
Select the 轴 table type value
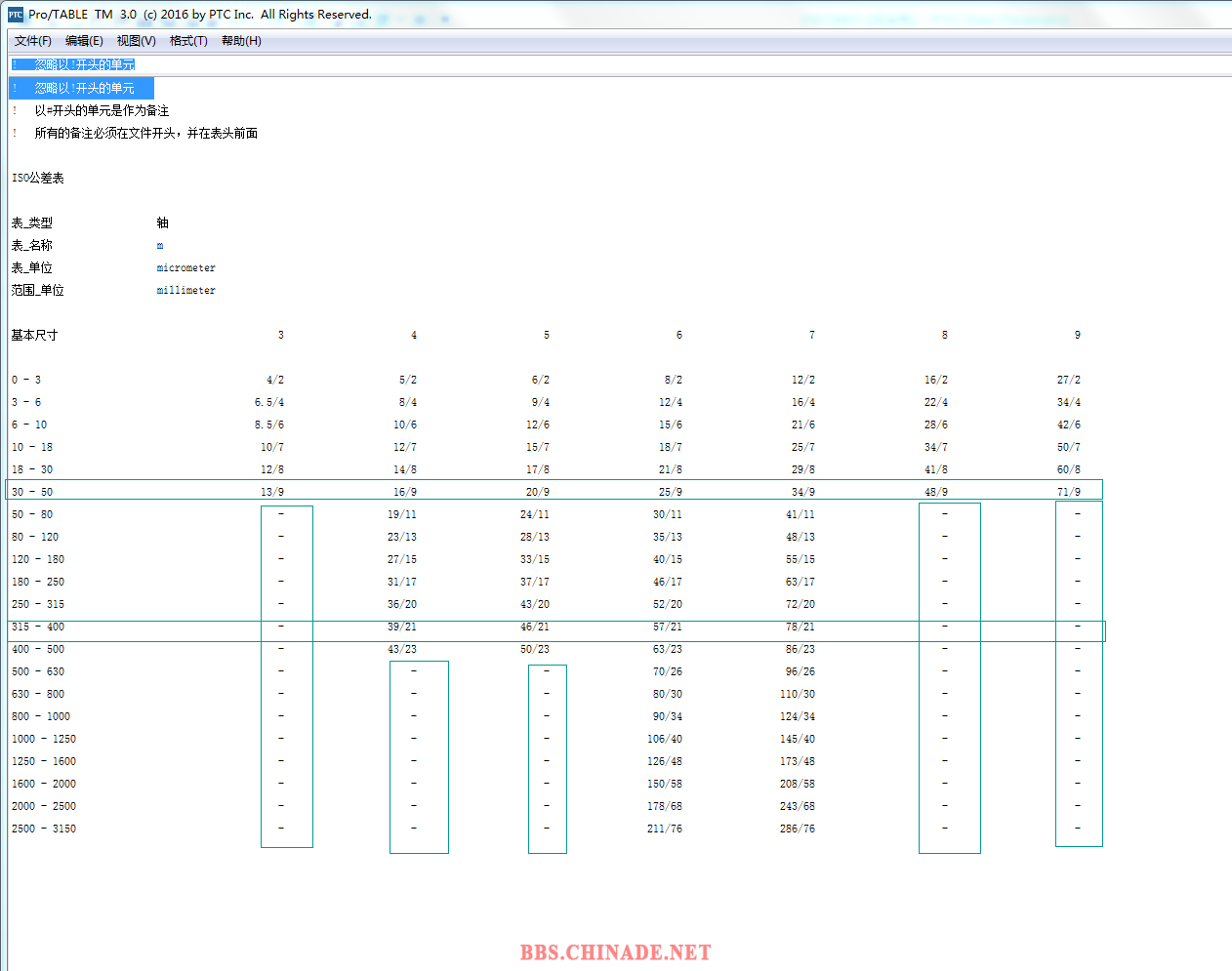tap(162, 223)
